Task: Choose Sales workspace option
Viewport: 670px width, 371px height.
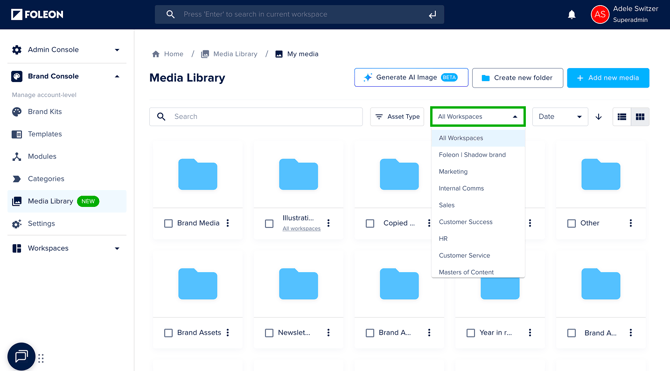Action: [478, 205]
